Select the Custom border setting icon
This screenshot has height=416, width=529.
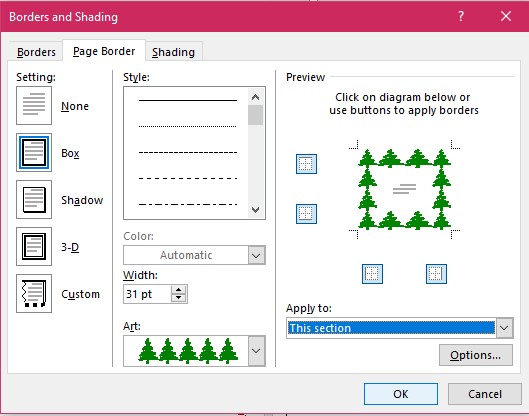click(34, 294)
